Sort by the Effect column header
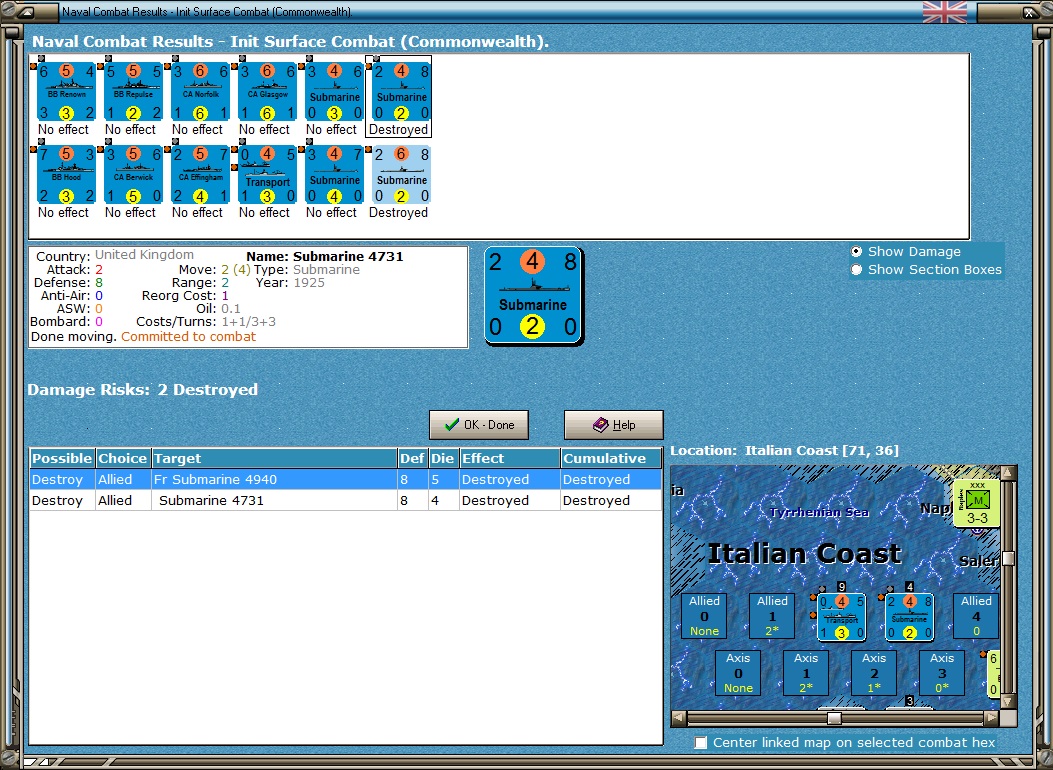The width and height of the screenshot is (1053, 770). (x=510, y=459)
